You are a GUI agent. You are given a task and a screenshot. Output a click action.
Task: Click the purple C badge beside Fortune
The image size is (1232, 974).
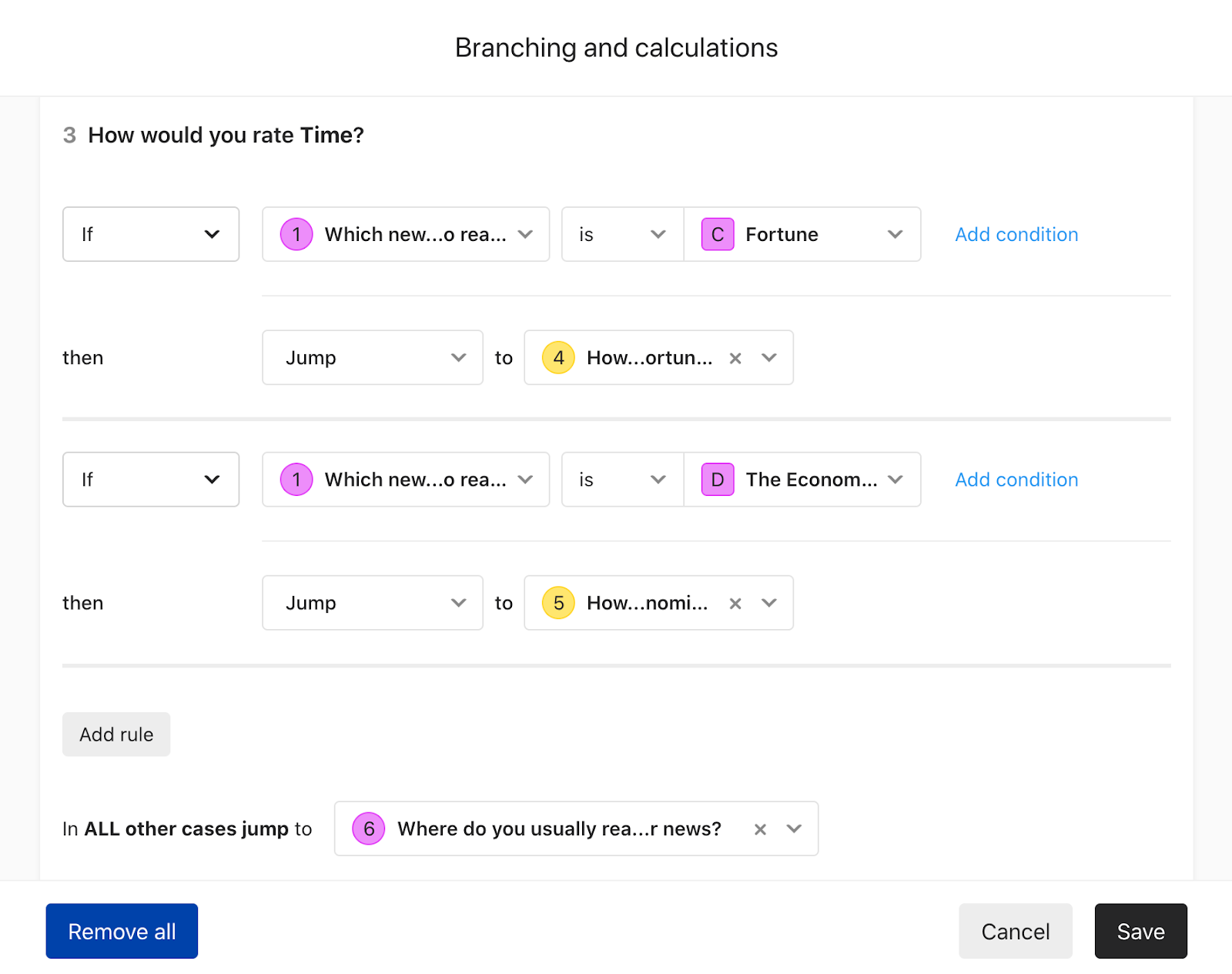718,234
